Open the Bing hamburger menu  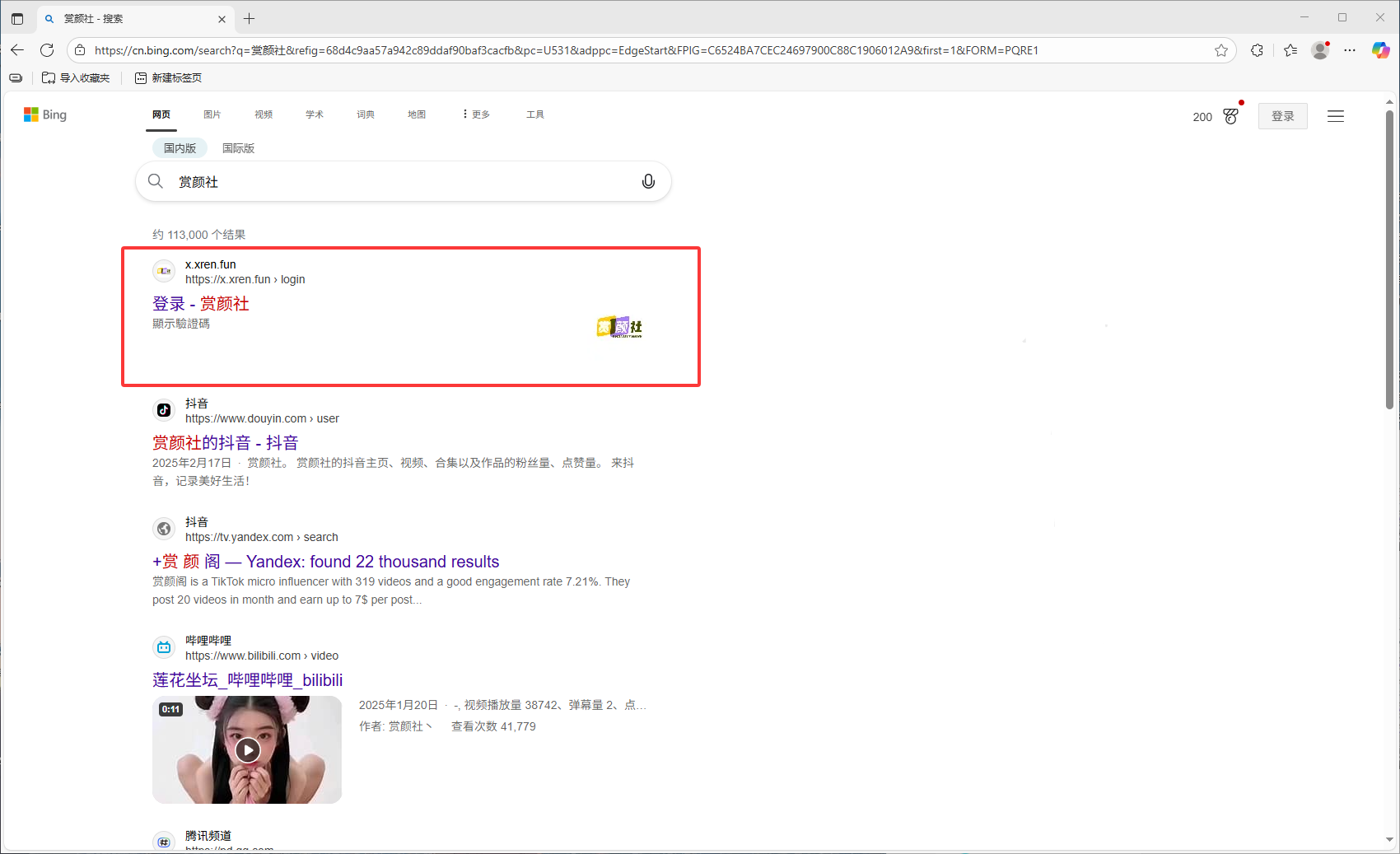(x=1335, y=116)
